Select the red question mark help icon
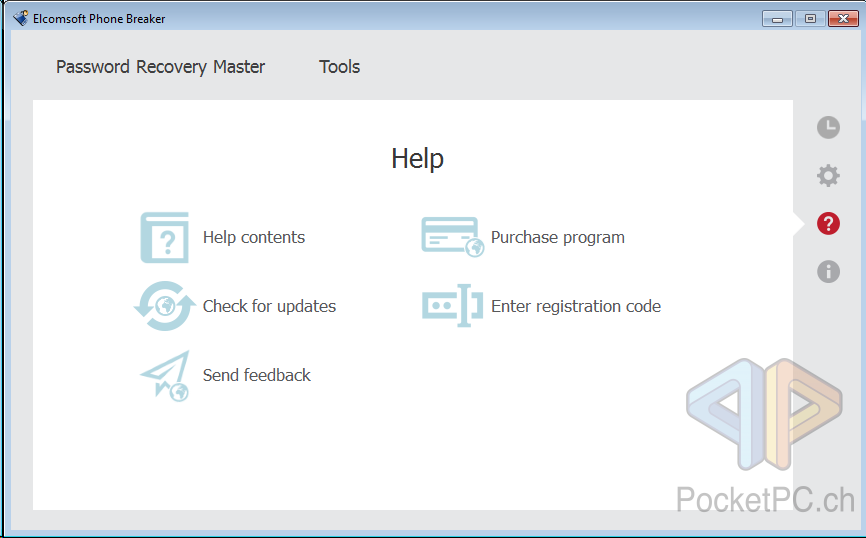The image size is (866, 538). [828, 224]
